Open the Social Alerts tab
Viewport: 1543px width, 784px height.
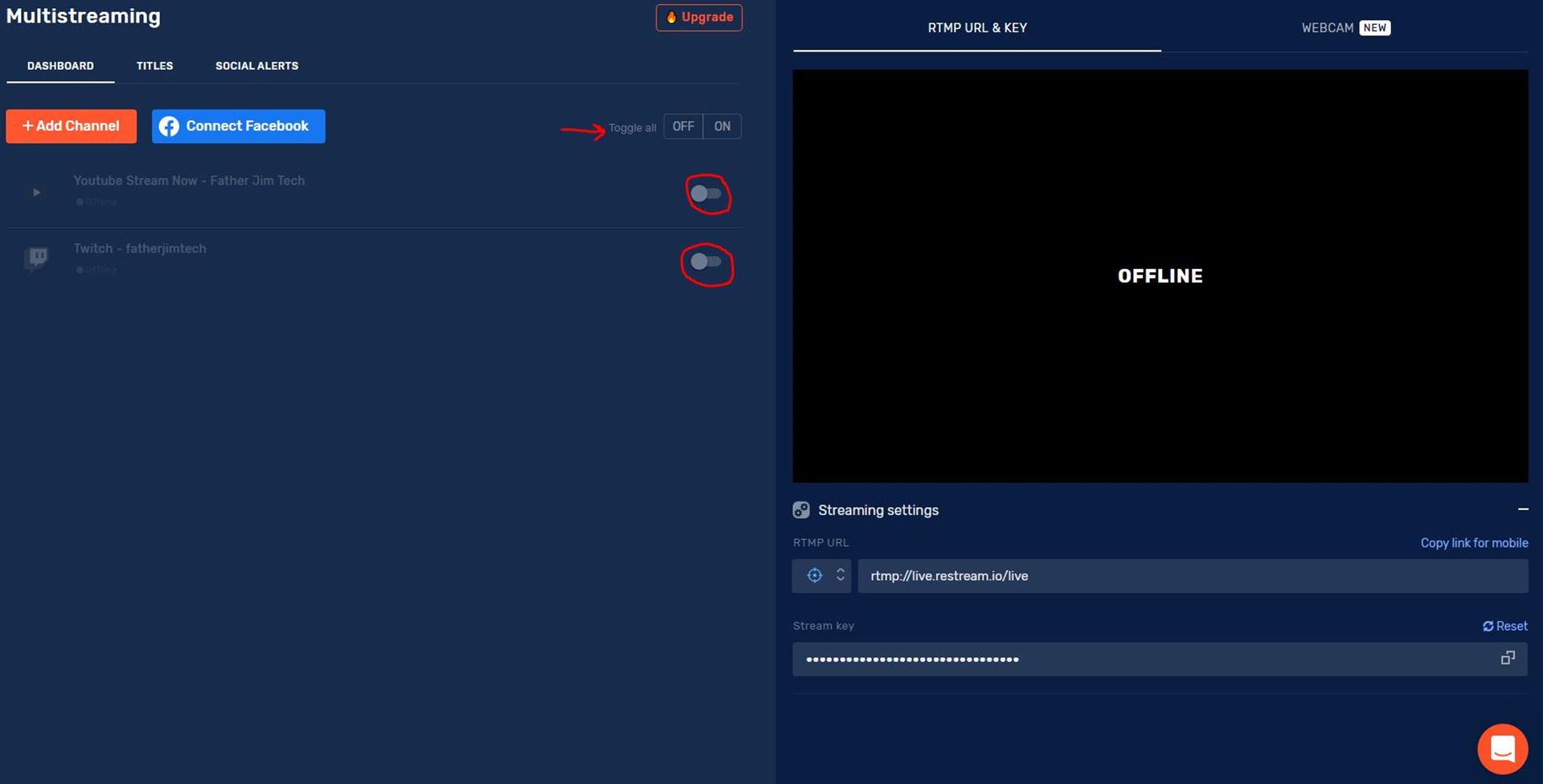[257, 66]
